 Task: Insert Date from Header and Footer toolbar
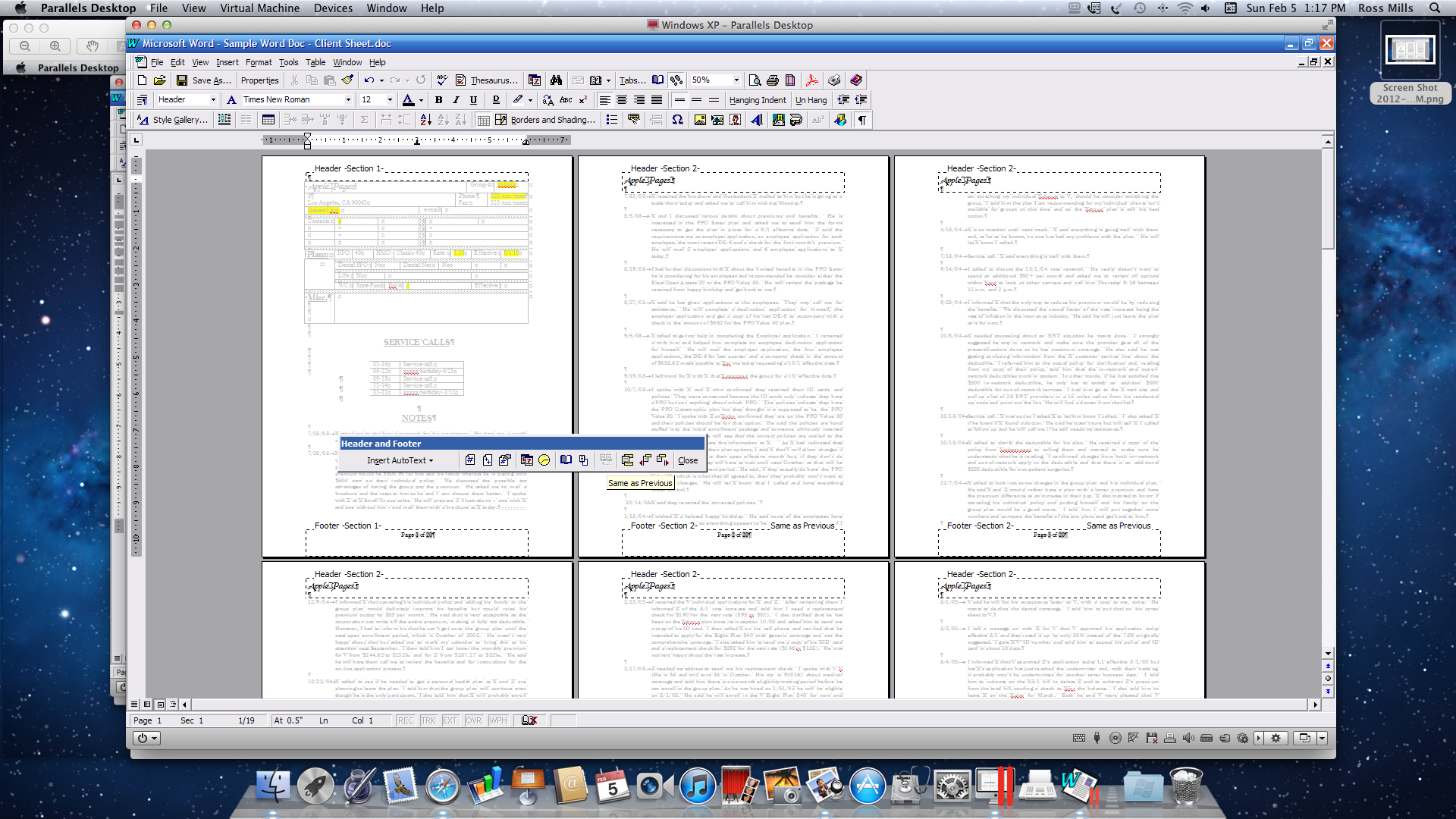click(x=527, y=460)
